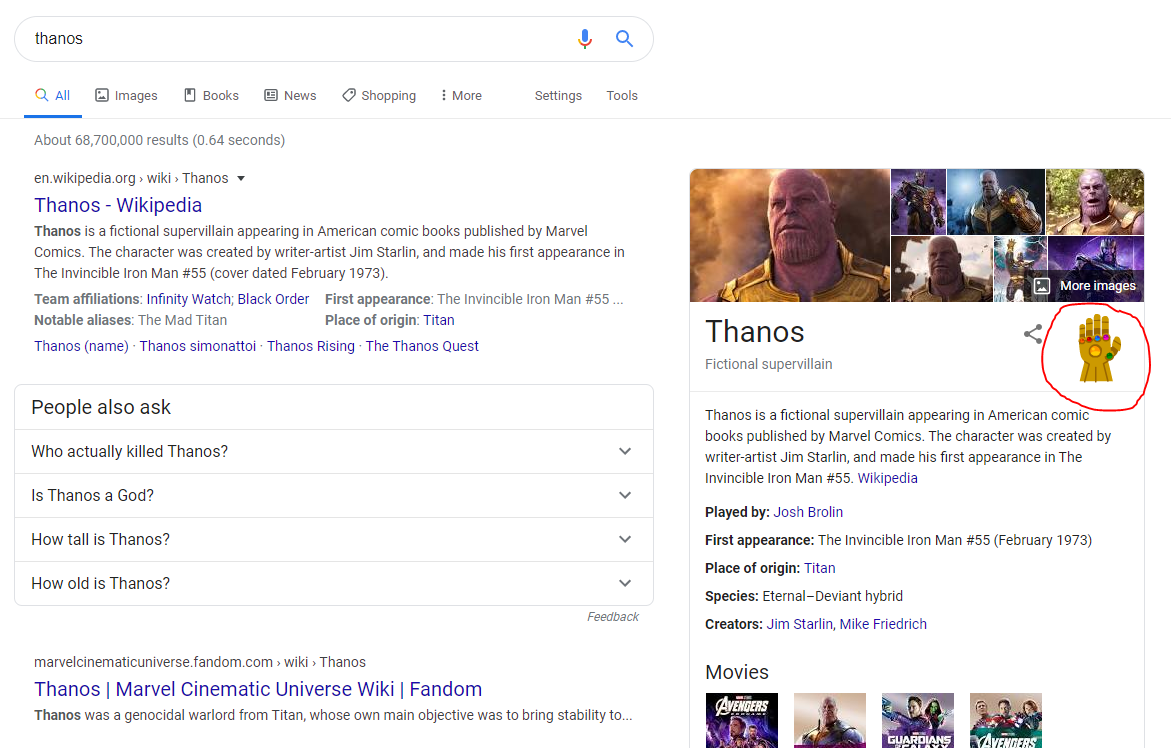
Task: Click the Feedback link under People also ask
Action: [612, 617]
